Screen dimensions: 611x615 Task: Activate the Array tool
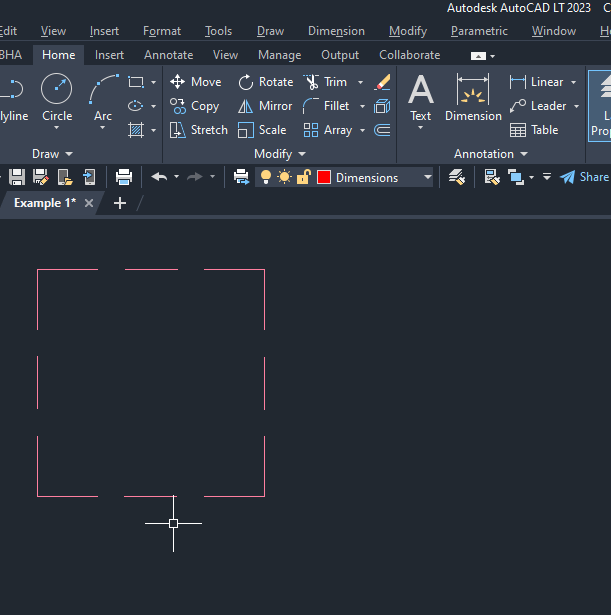pos(327,130)
